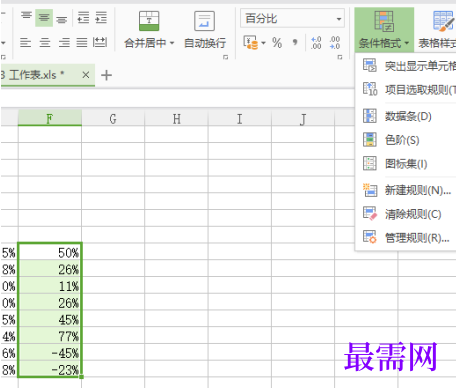Image resolution: width=456 pixels, height=388 pixels.
Task: Click the Auto Wrap (自动换行) button
Action: [x=205, y=30]
